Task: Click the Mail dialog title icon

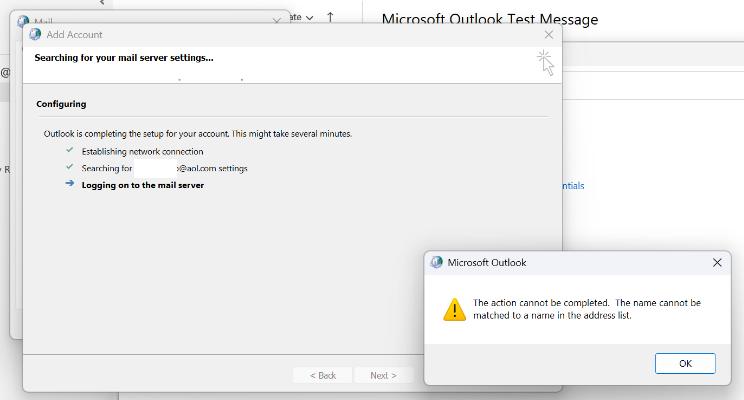Action: (x=23, y=21)
